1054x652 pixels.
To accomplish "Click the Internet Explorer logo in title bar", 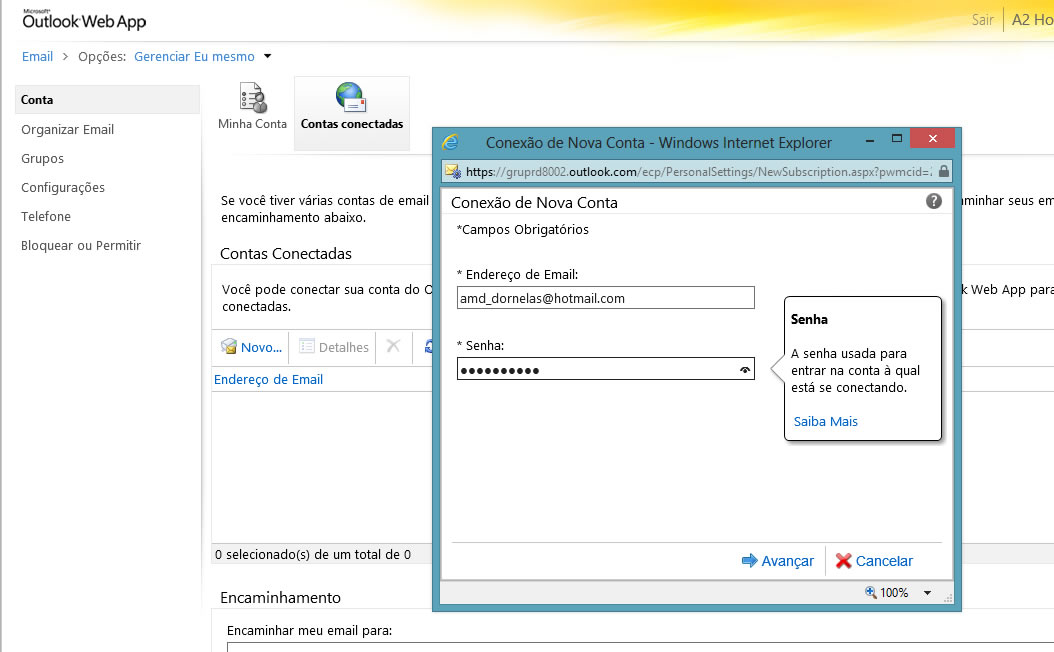I will 451,142.
